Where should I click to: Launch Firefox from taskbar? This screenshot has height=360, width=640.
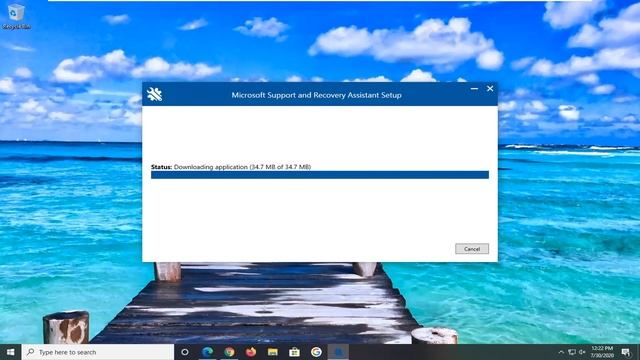pyautogui.click(x=251, y=352)
